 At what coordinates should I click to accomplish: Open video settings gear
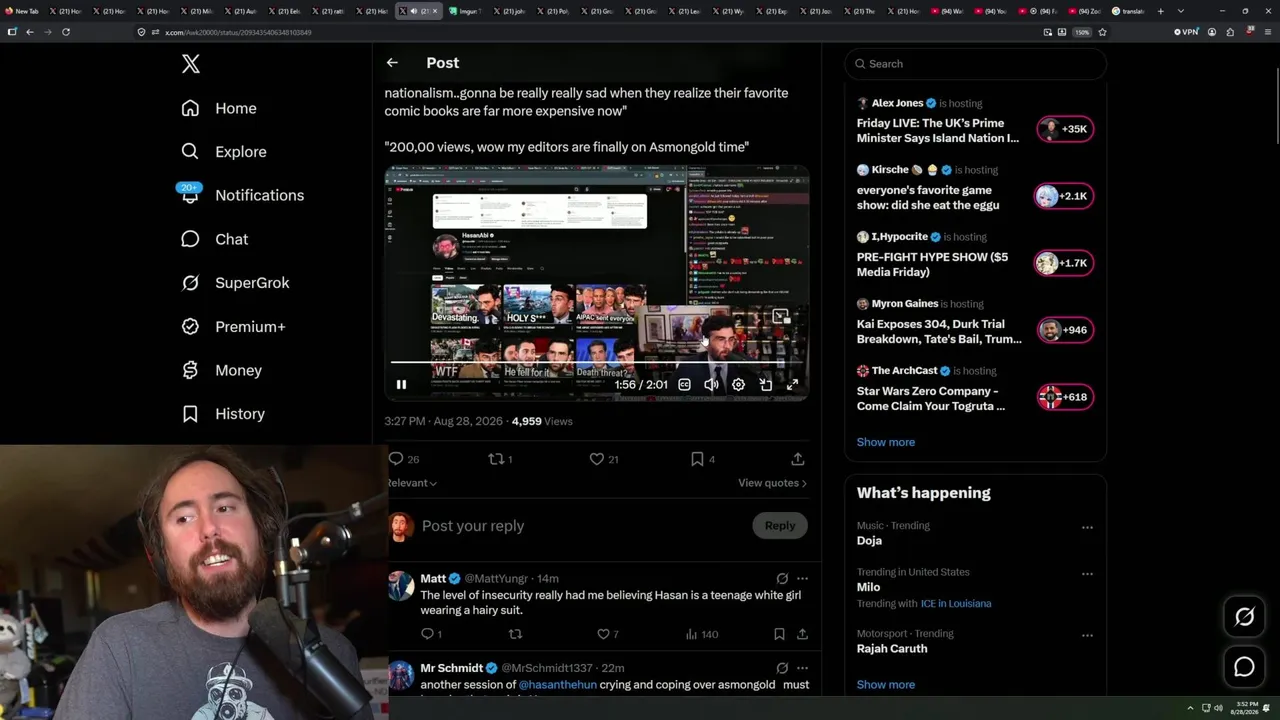[738, 384]
